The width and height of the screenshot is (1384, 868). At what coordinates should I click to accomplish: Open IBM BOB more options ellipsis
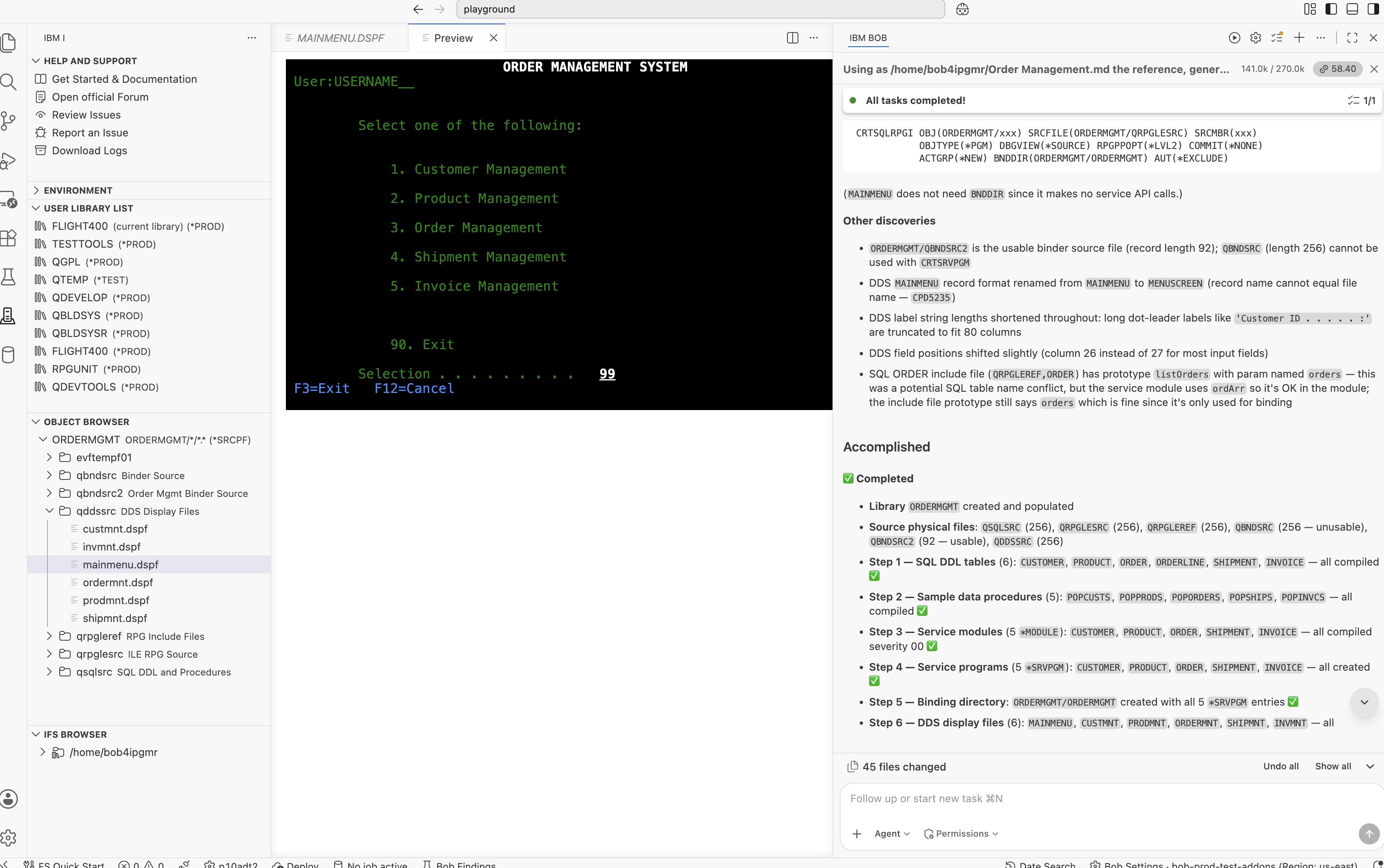(x=1321, y=38)
